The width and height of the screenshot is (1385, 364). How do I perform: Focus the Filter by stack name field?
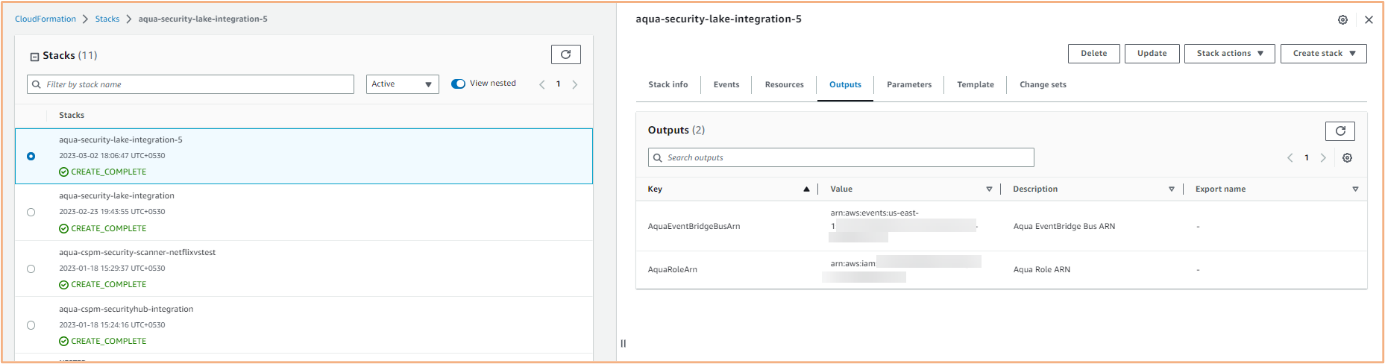point(190,84)
